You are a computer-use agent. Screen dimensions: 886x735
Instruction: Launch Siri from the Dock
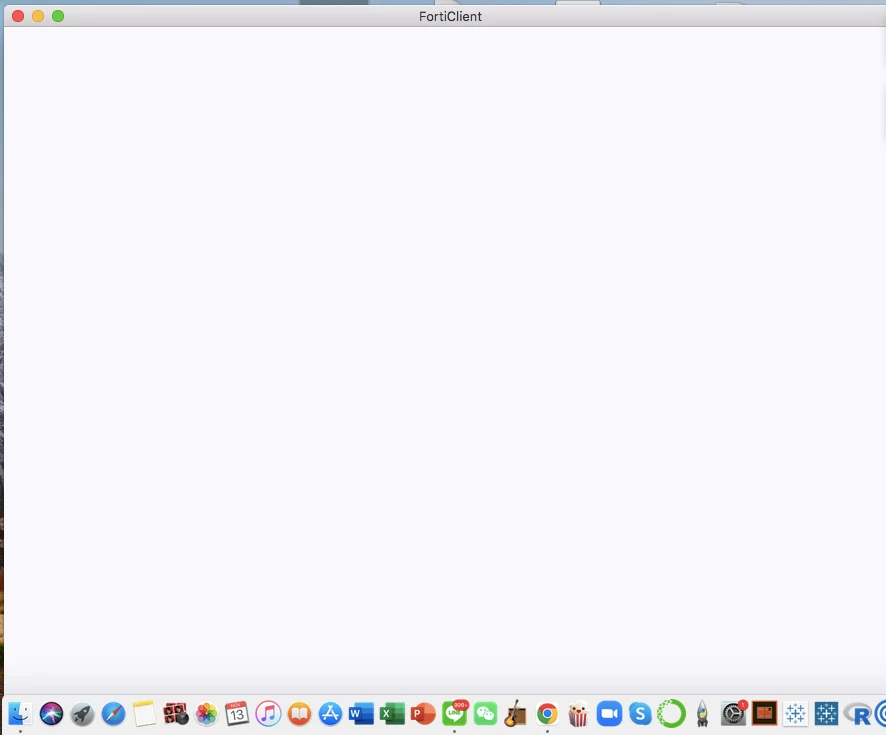(x=51, y=714)
